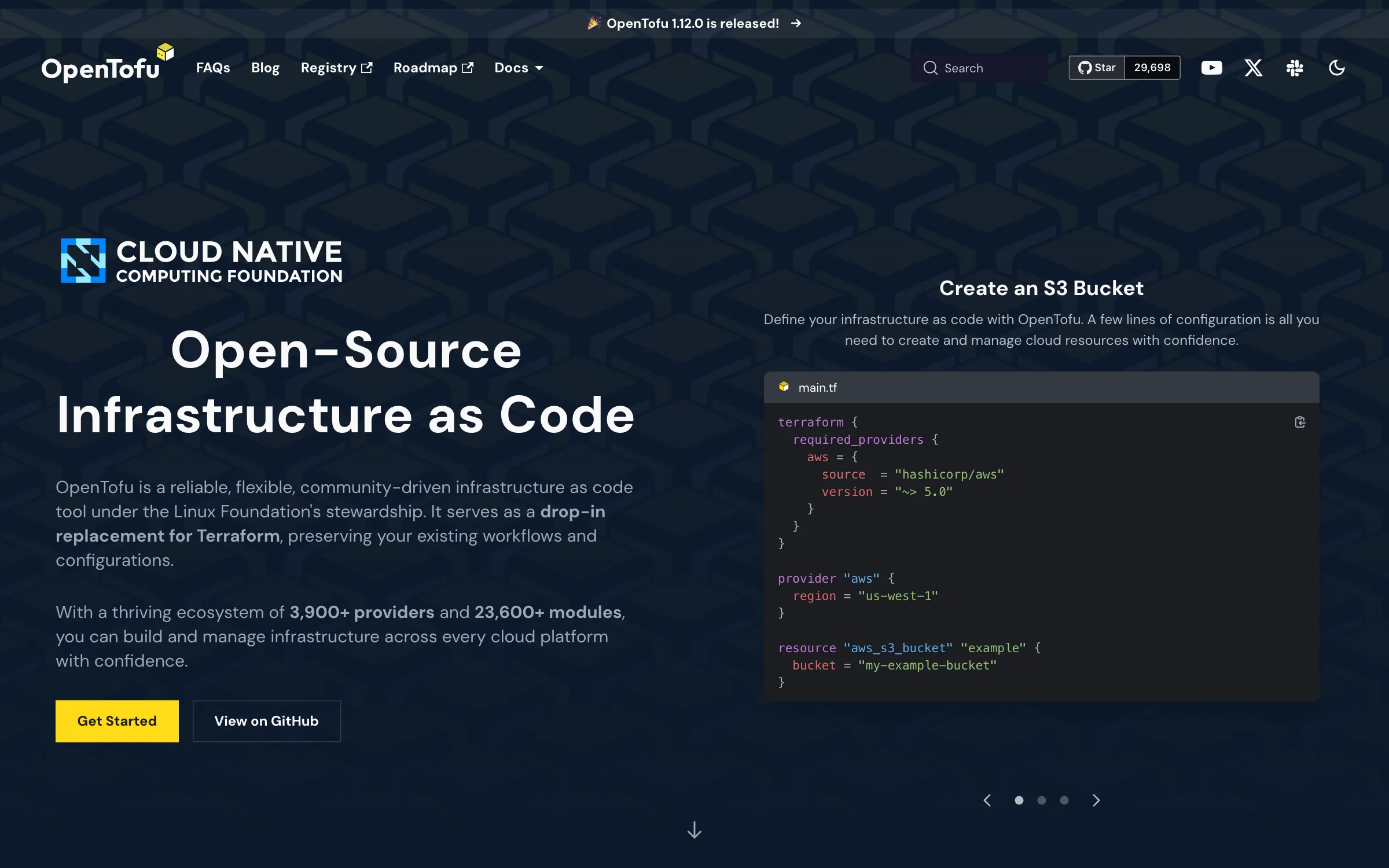Click the scroll-down arrow icon

click(694, 830)
